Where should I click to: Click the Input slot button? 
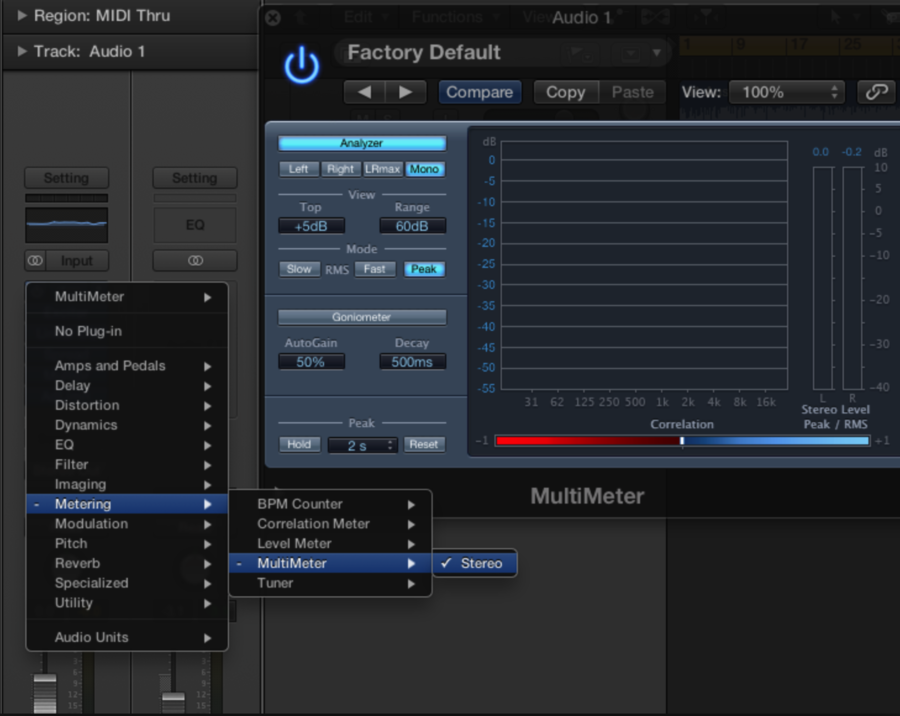click(x=77, y=261)
